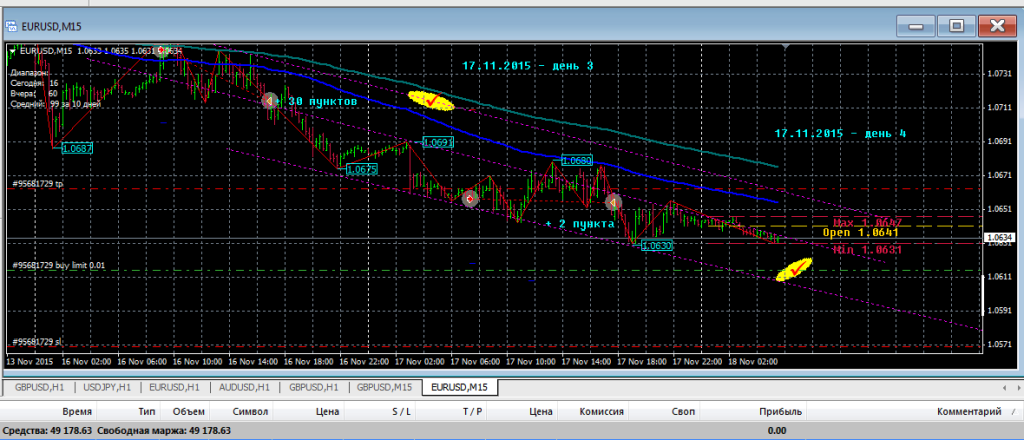Select the active EURUSD,M15 chart tab
Viewport: 1024px width, 440px height.
459,387
